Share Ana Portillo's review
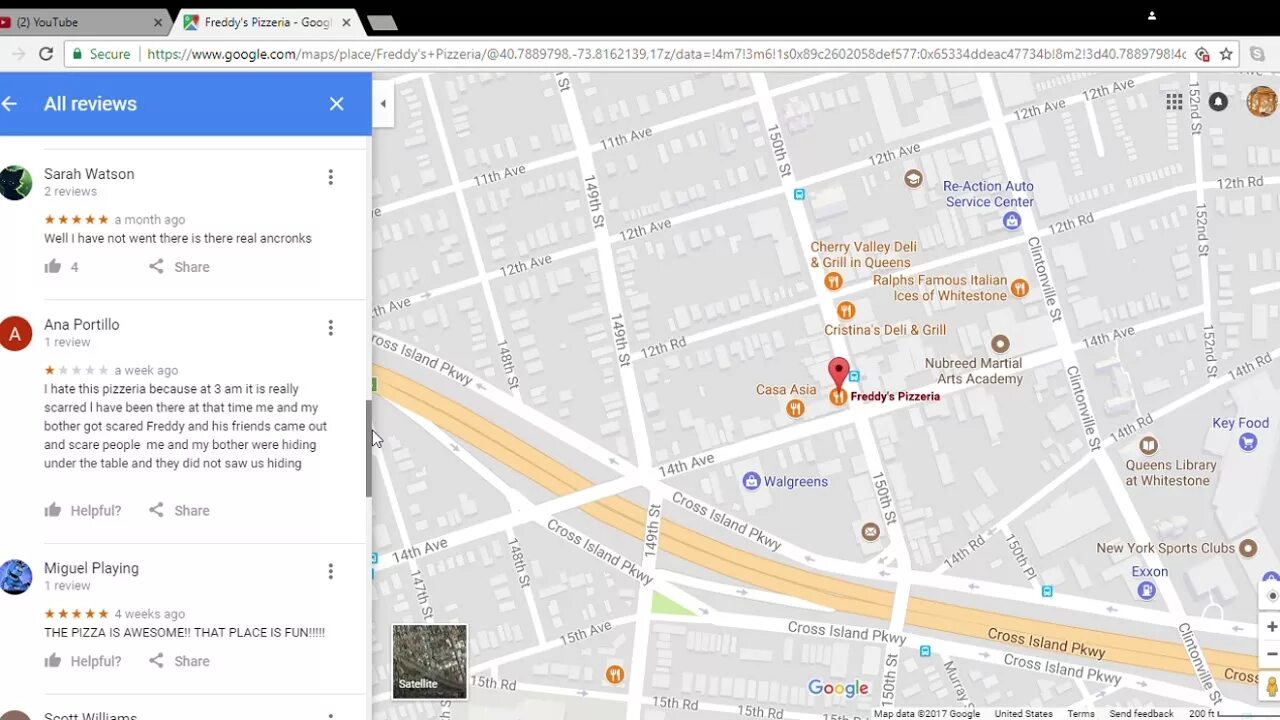 point(179,510)
